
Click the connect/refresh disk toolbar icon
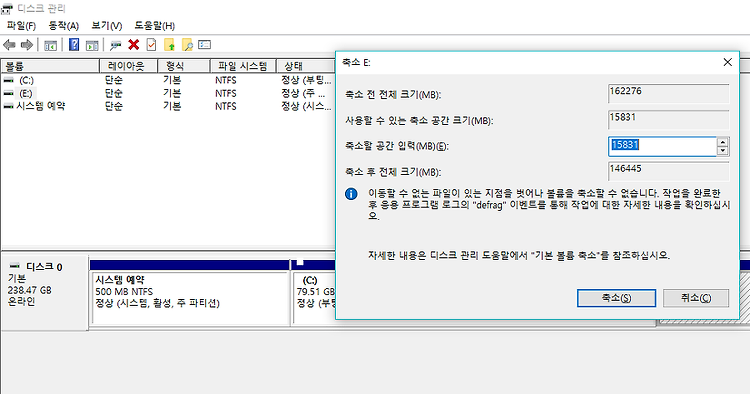(x=115, y=45)
